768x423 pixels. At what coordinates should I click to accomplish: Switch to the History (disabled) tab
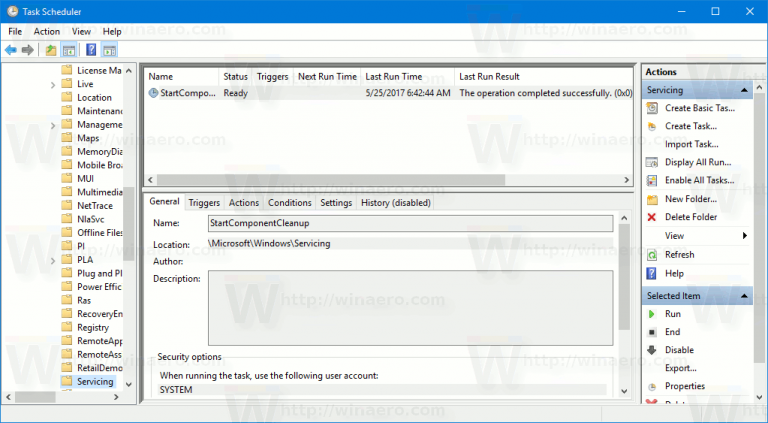396,203
